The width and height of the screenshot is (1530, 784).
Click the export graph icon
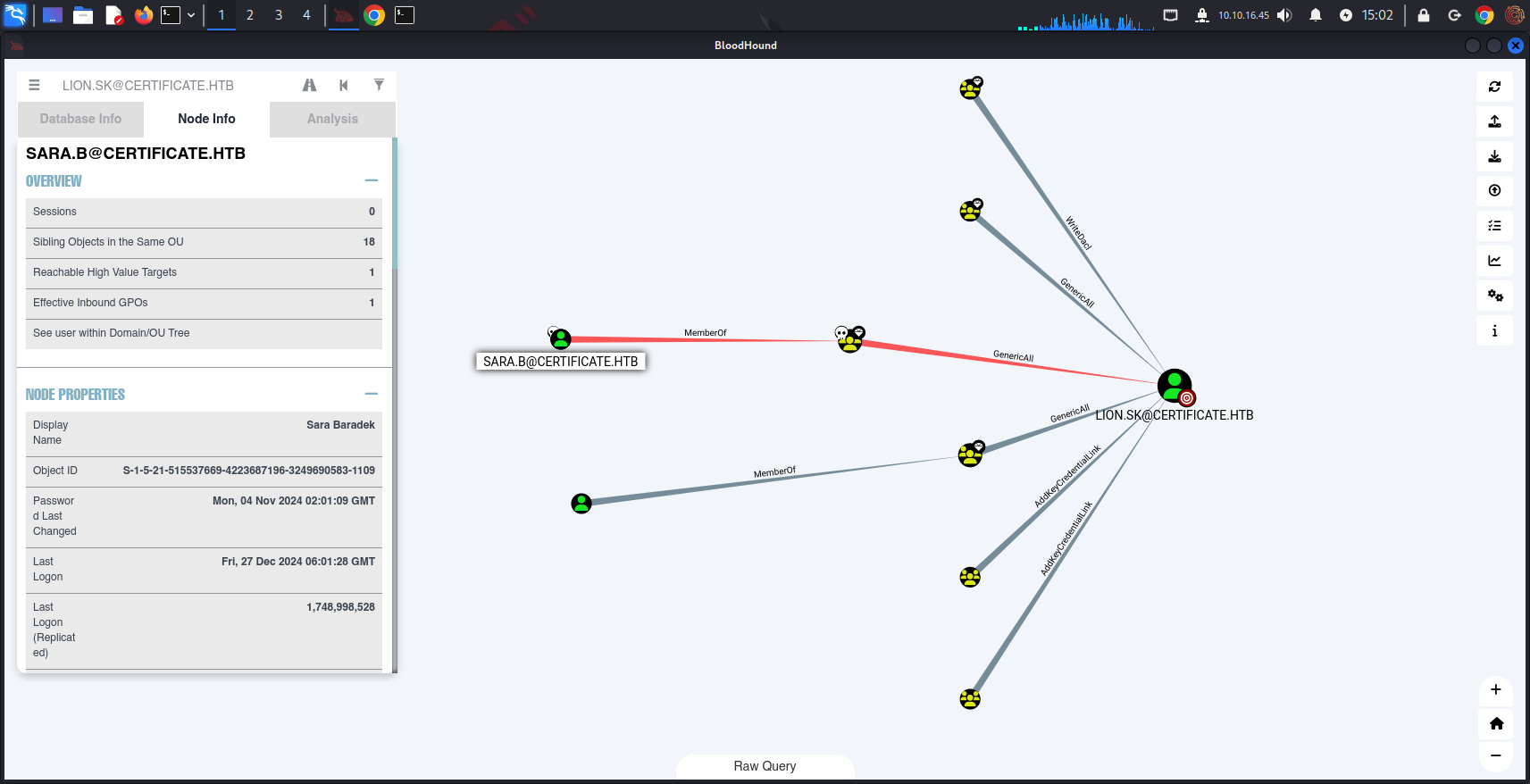tap(1494, 121)
